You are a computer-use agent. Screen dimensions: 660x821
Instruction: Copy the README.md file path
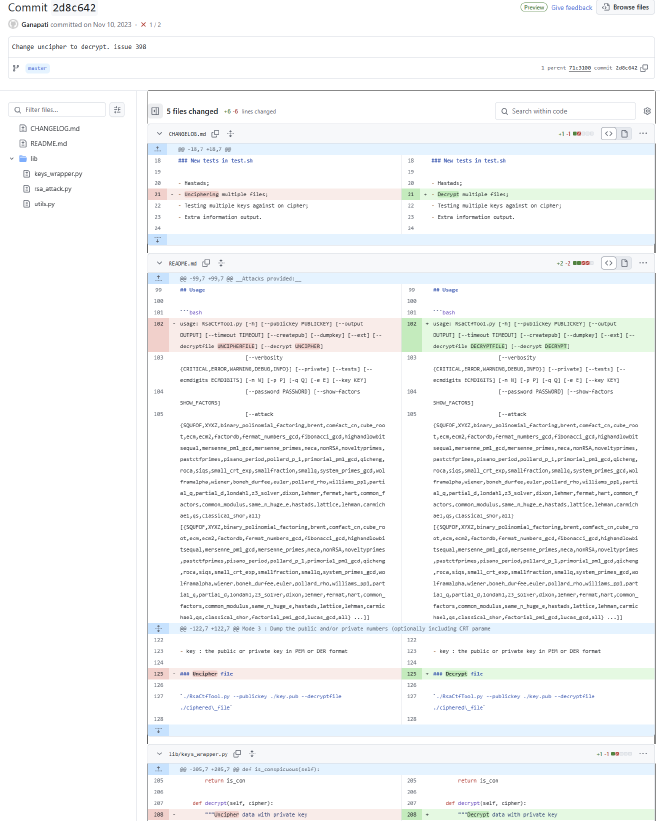tap(208, 263)
